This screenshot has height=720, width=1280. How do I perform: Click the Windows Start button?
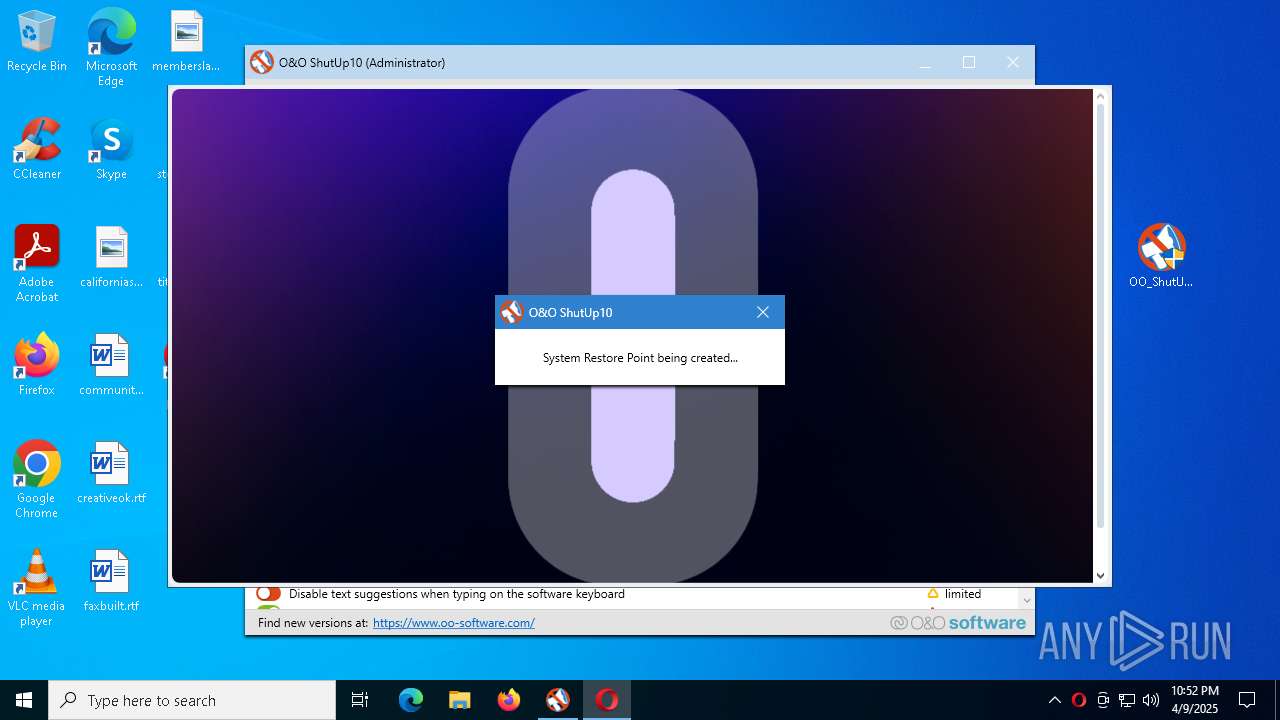click(x=24, y=700)
